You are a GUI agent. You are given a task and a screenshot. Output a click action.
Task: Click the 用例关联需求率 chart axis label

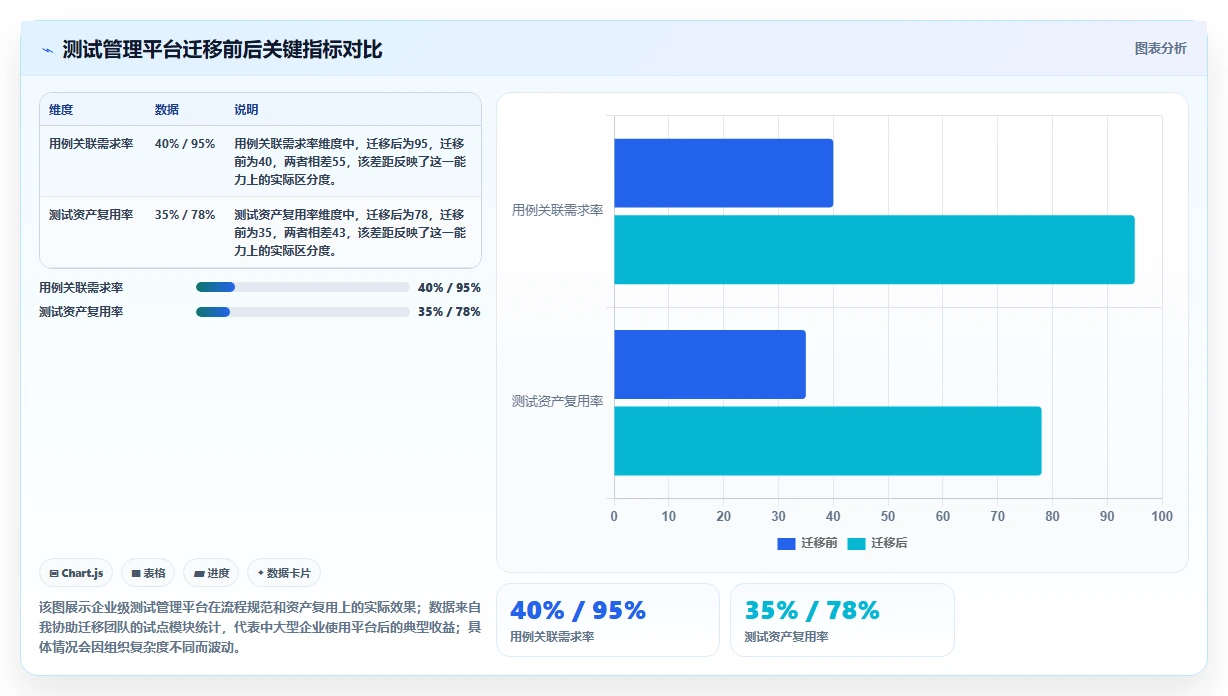coord(558,210)
